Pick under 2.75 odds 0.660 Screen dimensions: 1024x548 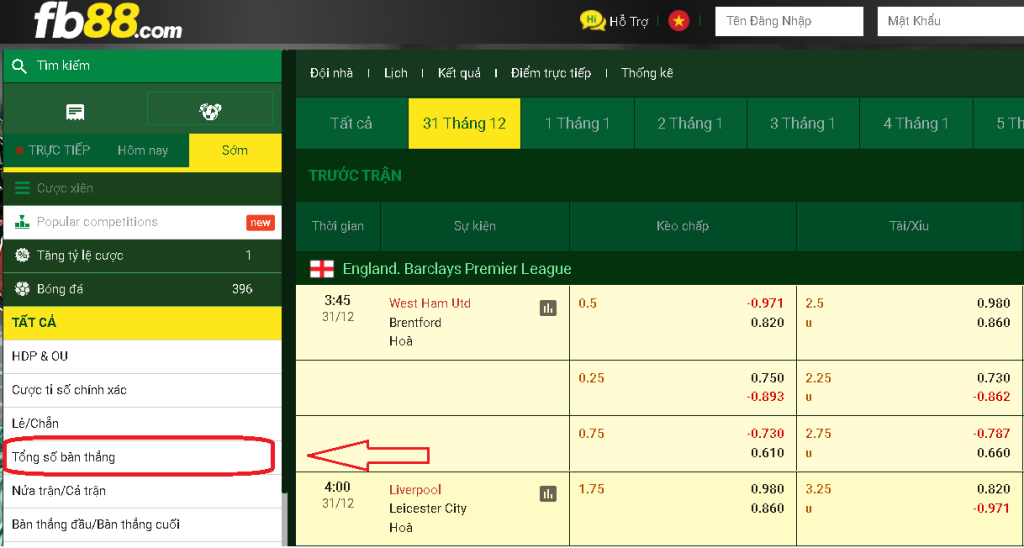993,453
